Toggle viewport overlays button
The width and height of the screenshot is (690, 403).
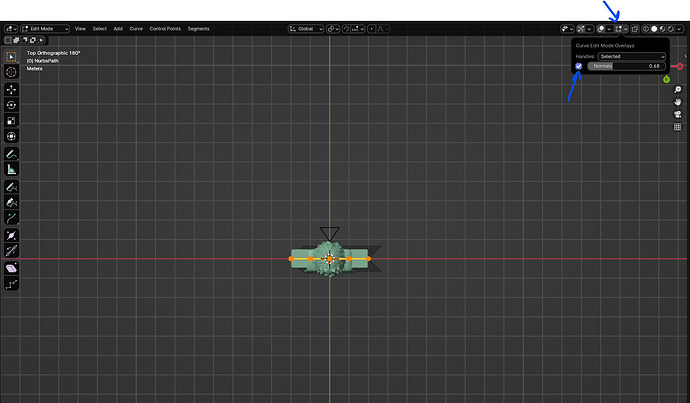pyautogui.click(x=601, y=29)
